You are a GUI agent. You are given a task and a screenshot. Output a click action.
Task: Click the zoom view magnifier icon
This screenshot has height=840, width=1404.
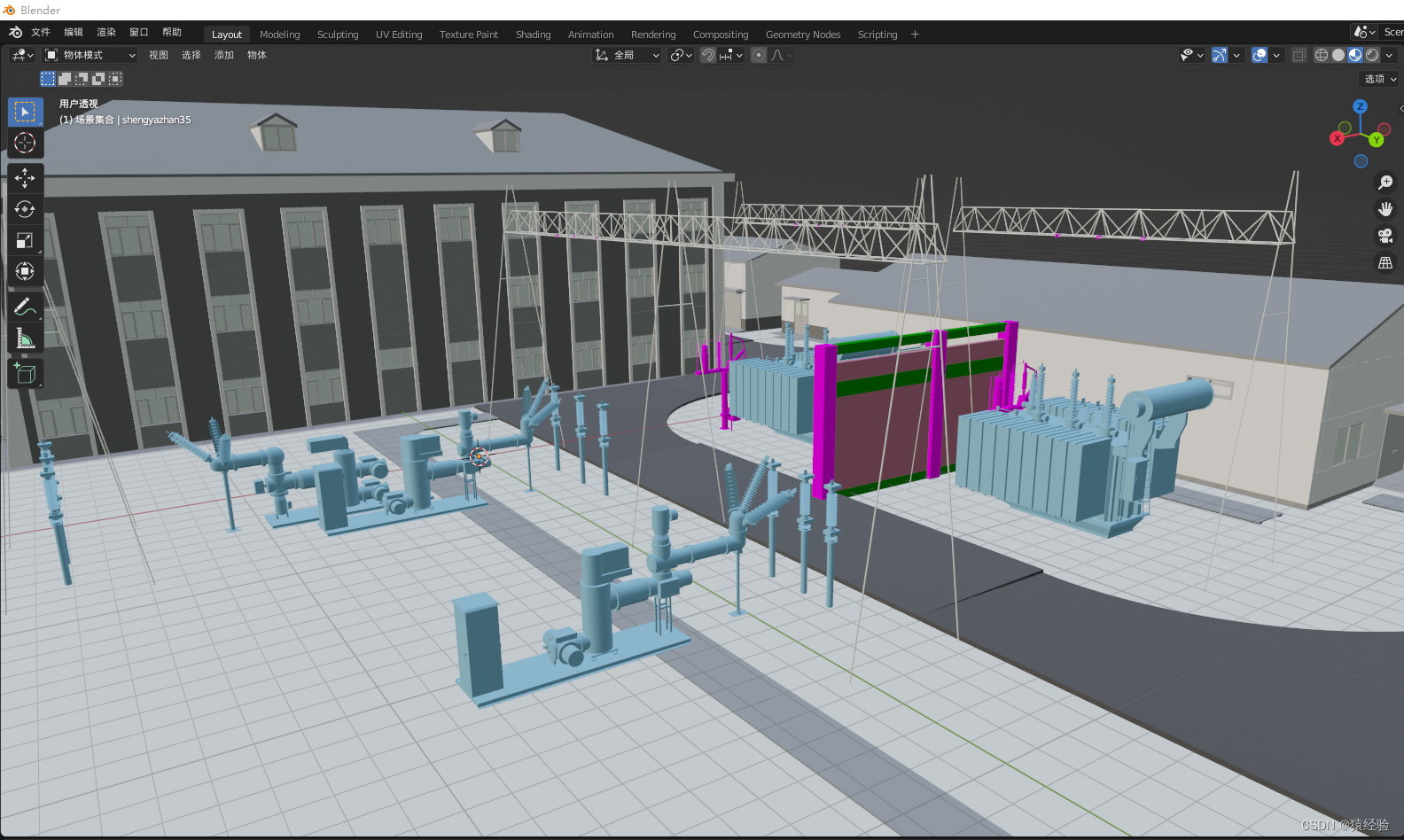(1385, 183)
